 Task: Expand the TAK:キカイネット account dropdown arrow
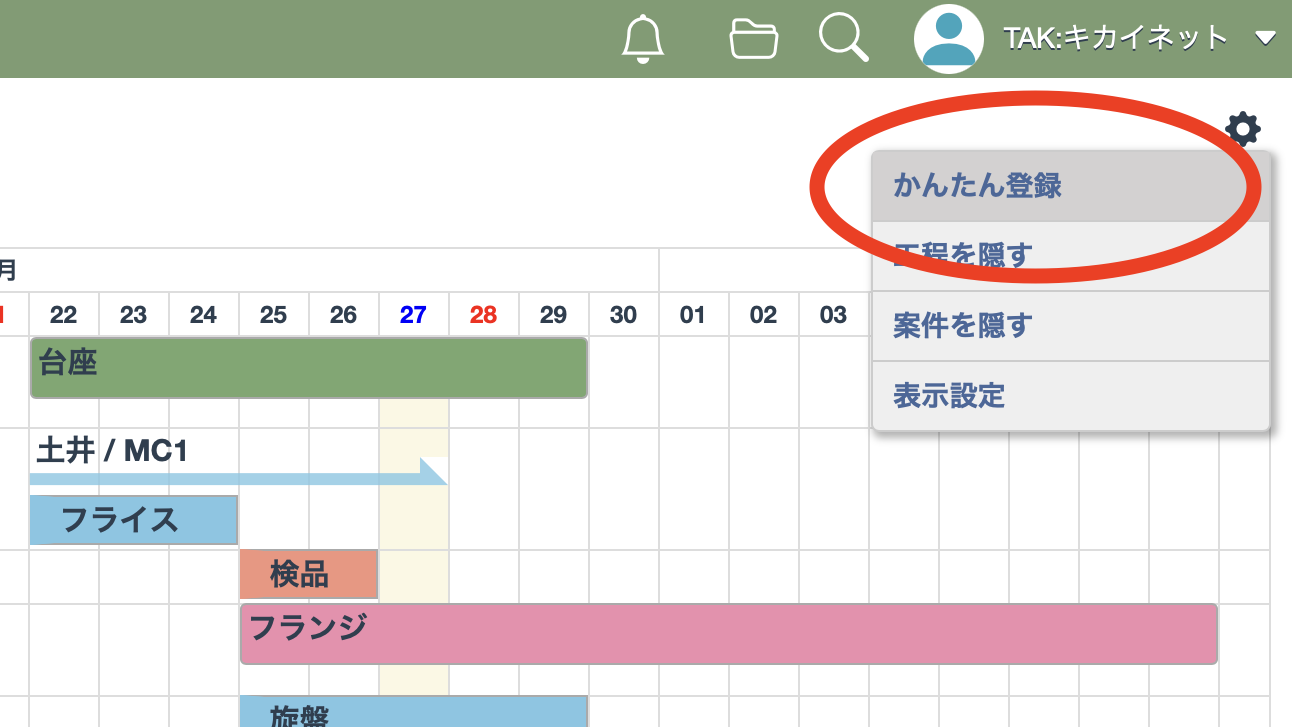point(1265,39)
